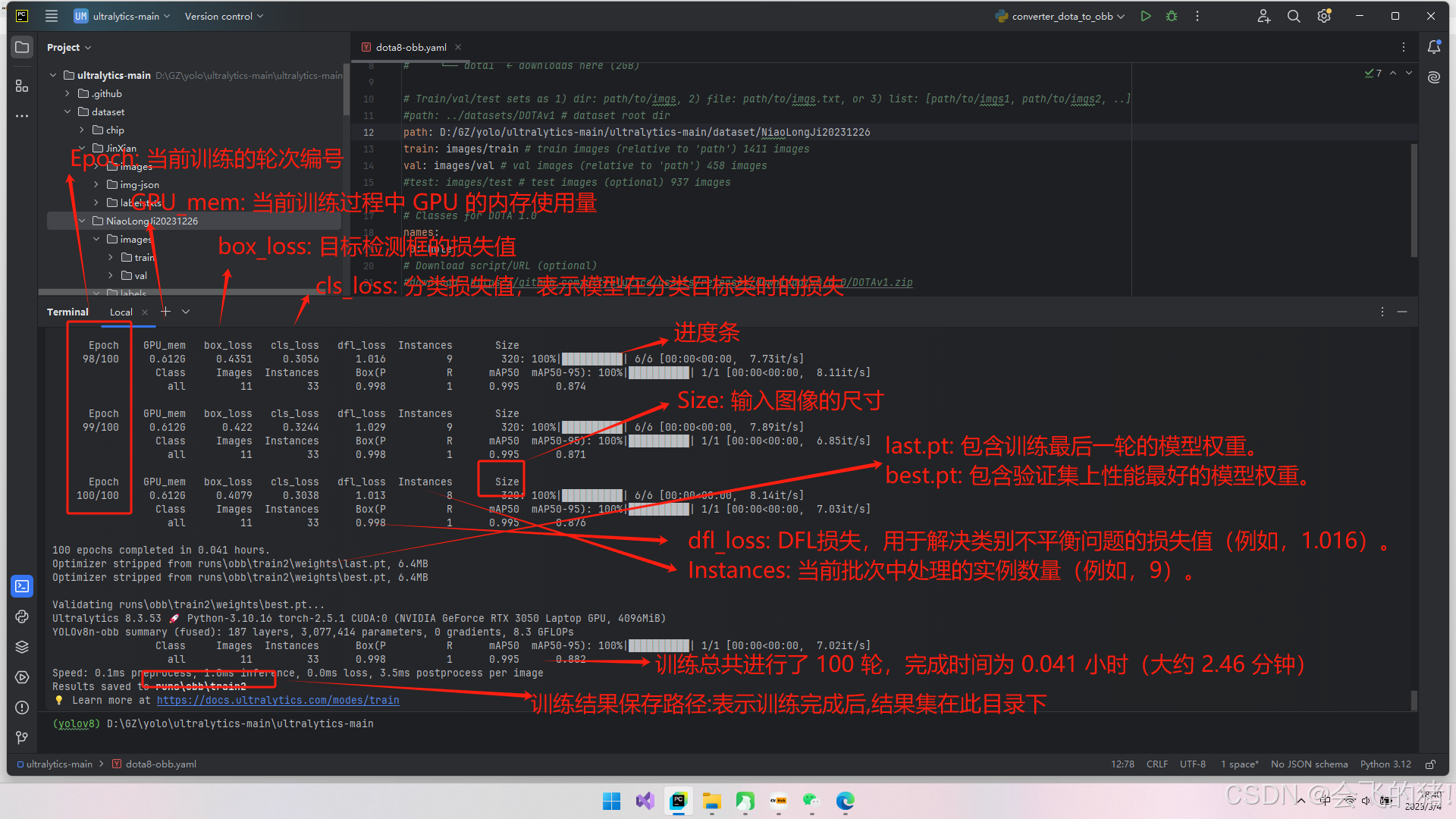This screenshot has width=1456, height=819.
Task: Open IDE settings gear icon
Action: point(1324,16)
